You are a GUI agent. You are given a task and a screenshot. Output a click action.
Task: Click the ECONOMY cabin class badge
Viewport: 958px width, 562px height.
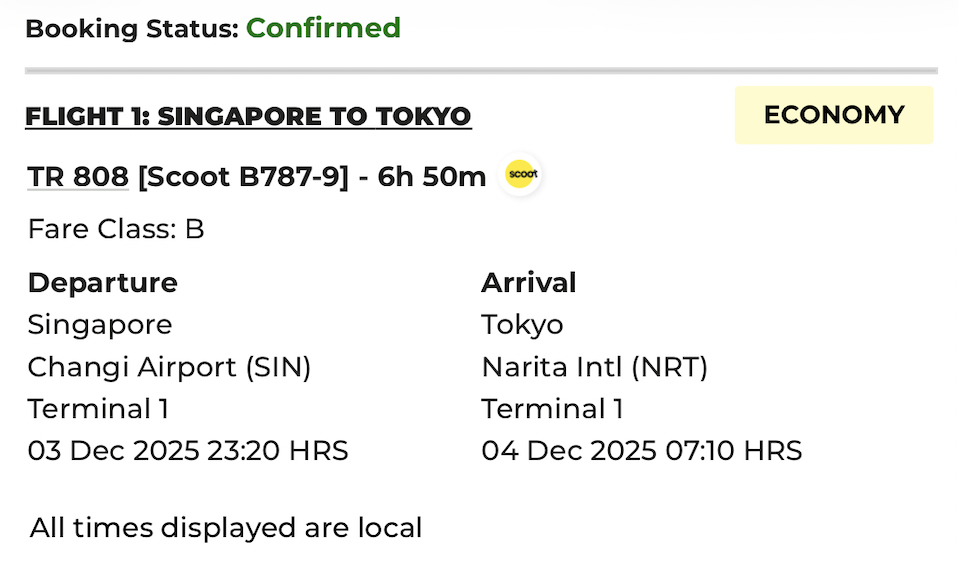coord(834,115)
